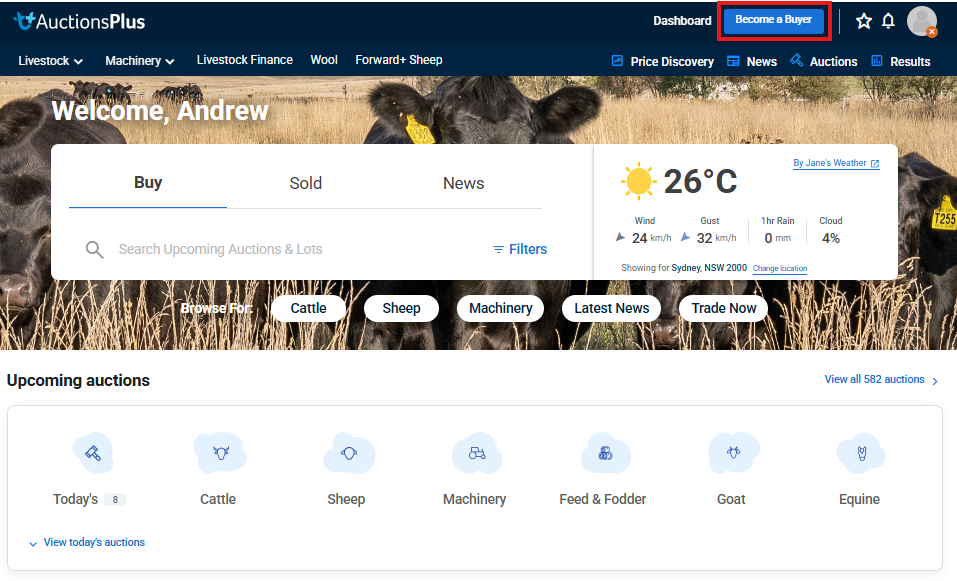Expand View today's auctions chevron
Screen dimensions: 957x581
point(33,543)
